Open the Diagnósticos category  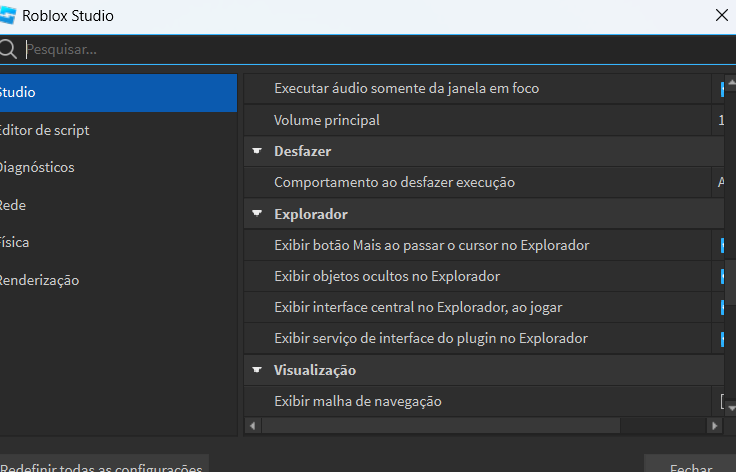(x=118, y=167)
